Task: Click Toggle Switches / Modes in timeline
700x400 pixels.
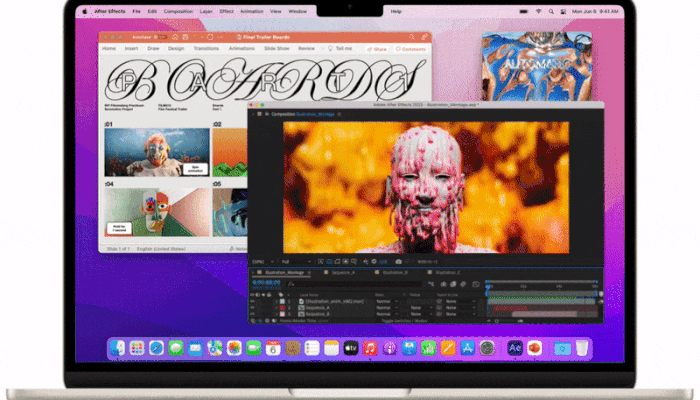Action: (x=404, y=321)
